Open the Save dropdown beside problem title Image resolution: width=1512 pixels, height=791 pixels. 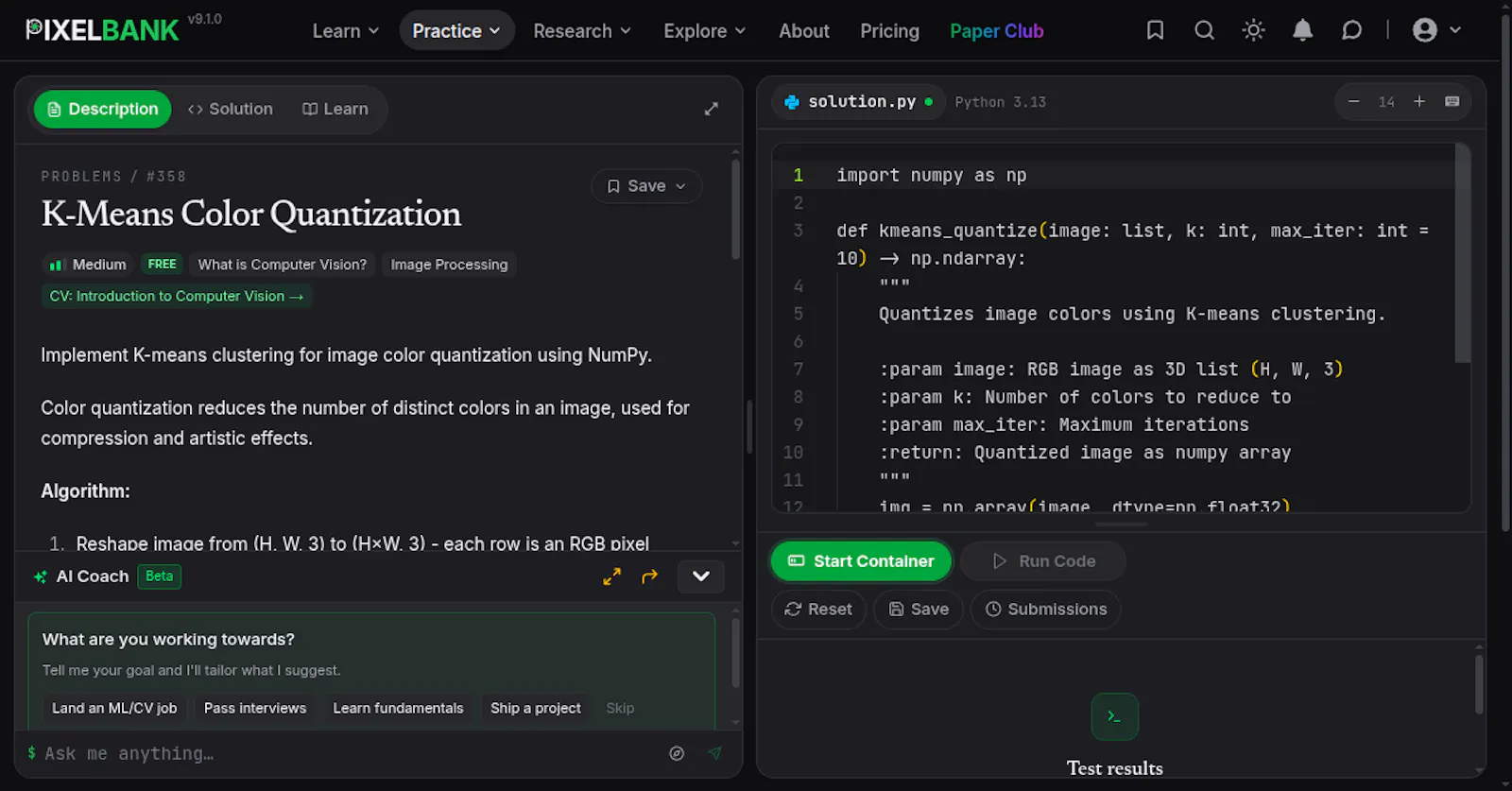[x=646, y=186]
